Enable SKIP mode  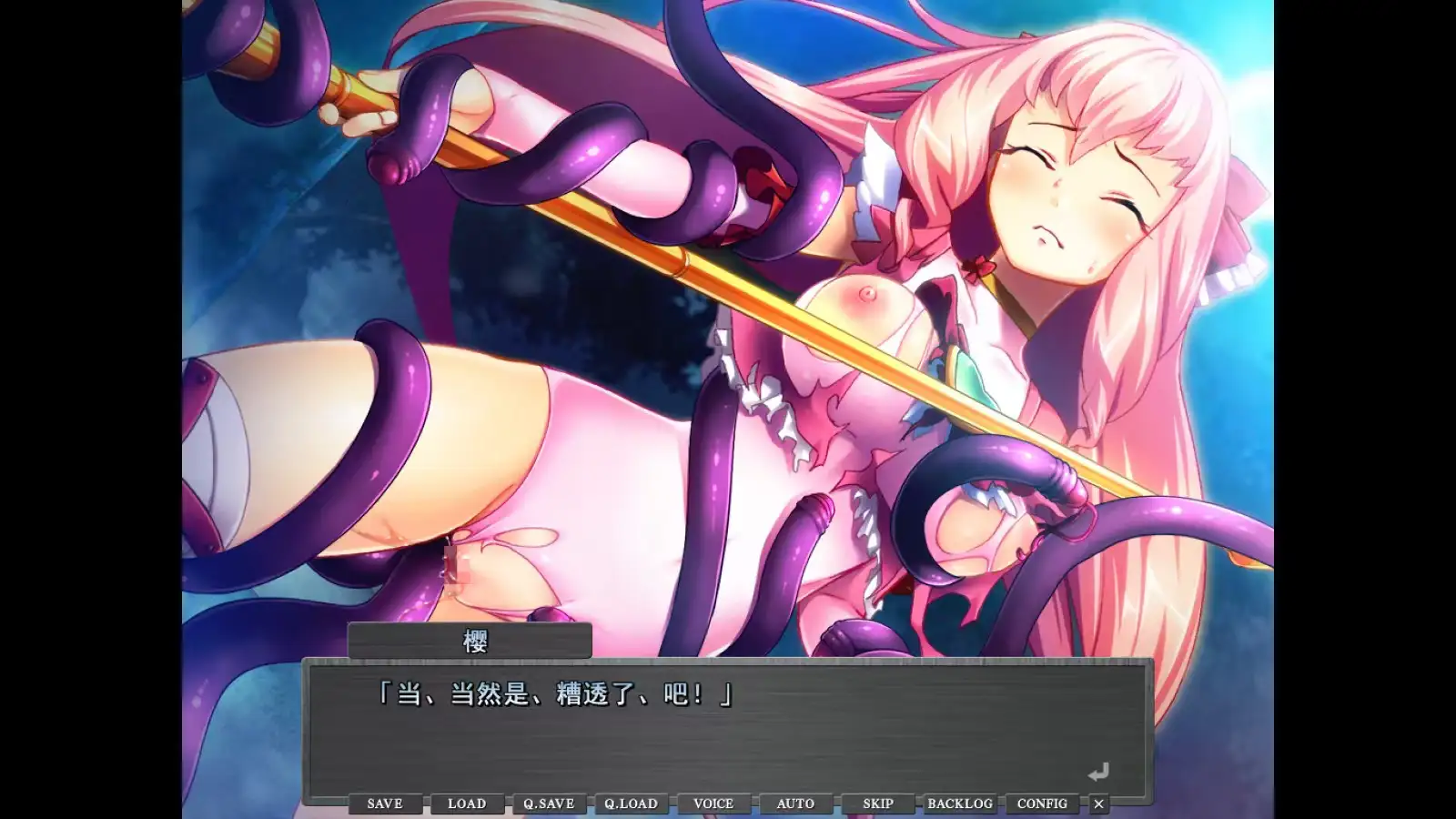pos(878,804)
